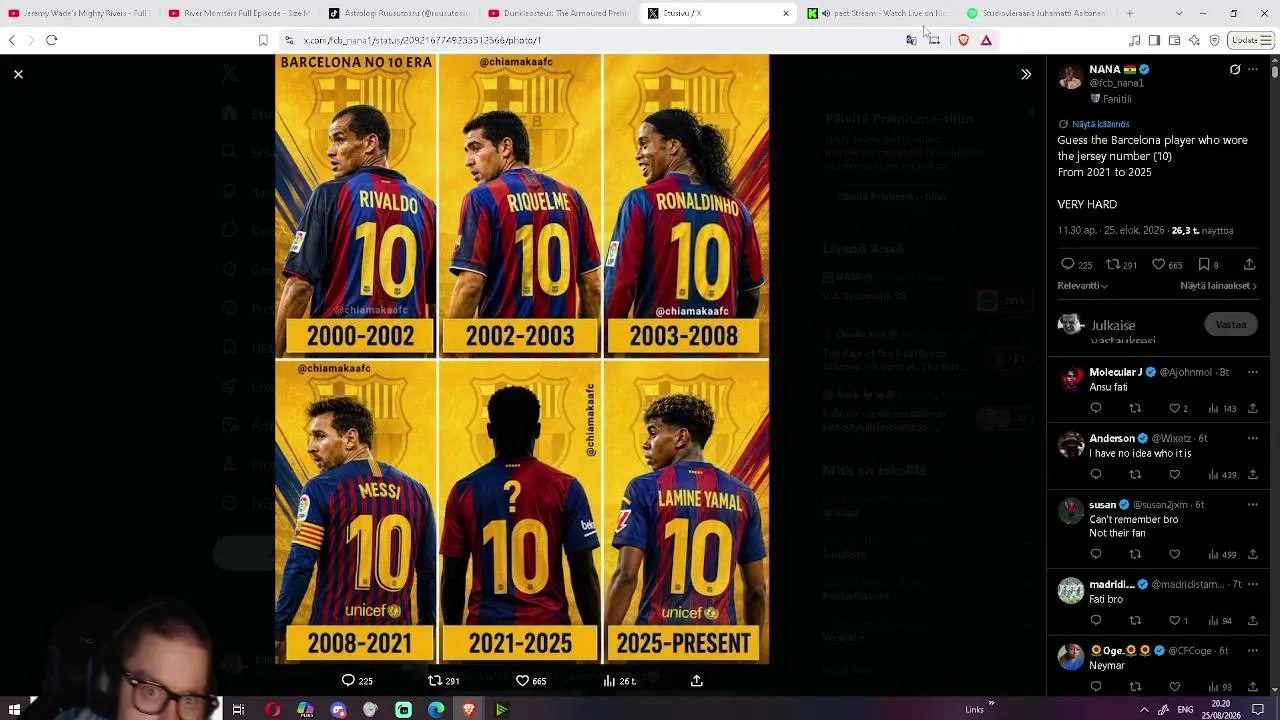Open the Leo AI sparkle icon

[x=1194, y=40]
